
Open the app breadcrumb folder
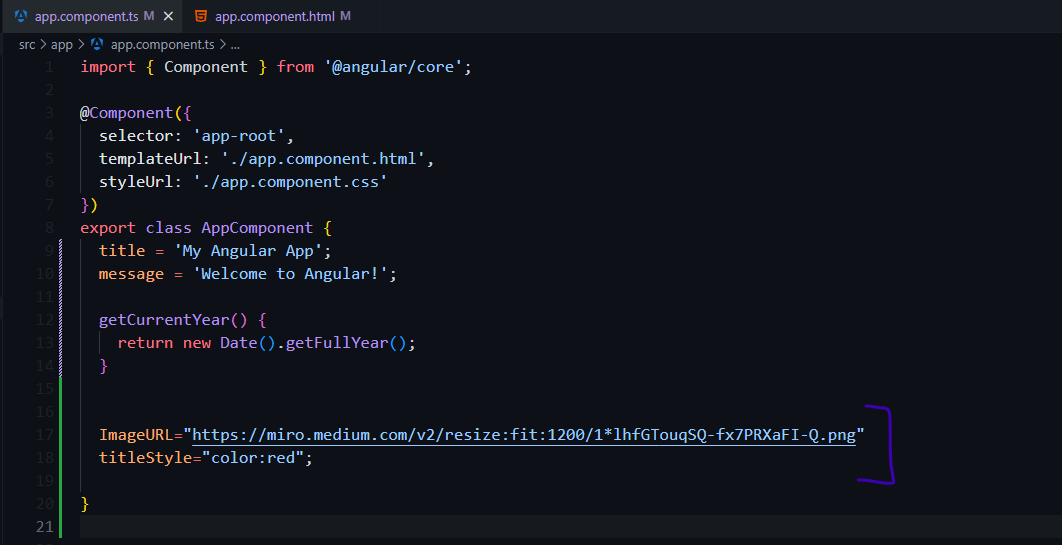point(62,45)
